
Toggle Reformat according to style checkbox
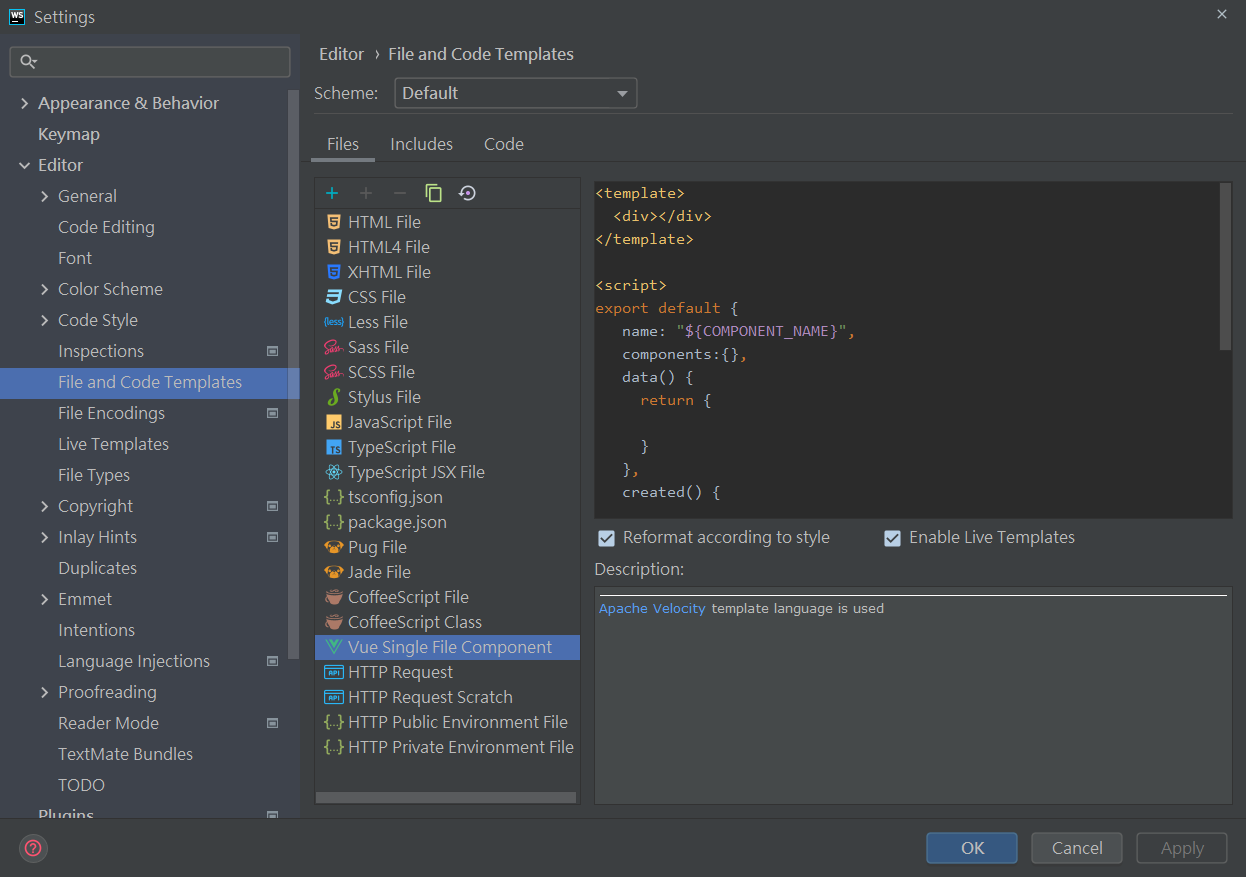606,538
